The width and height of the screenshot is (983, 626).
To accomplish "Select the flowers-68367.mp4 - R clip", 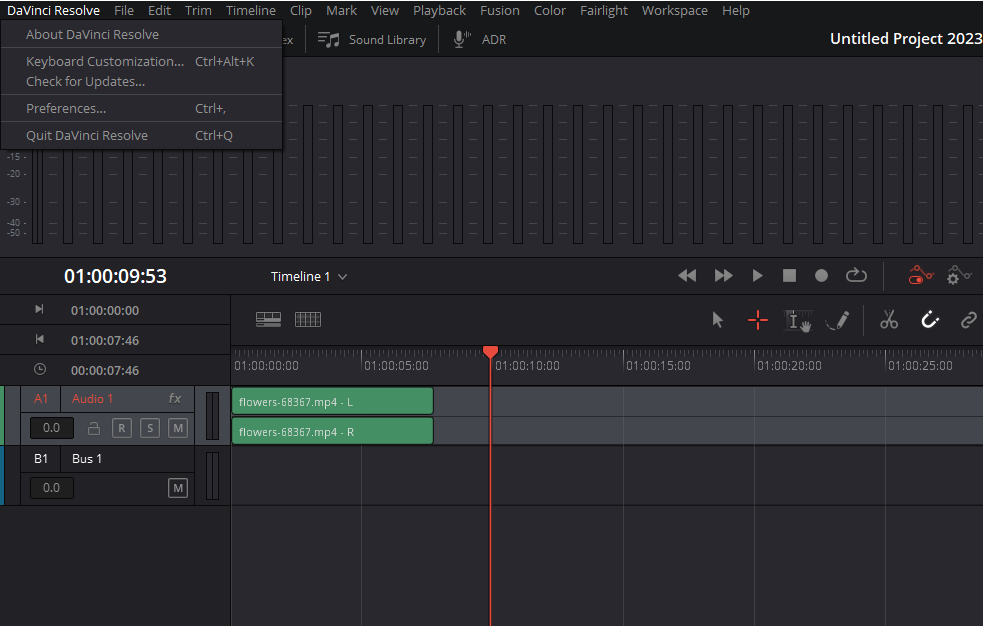I will pos(332,431).
